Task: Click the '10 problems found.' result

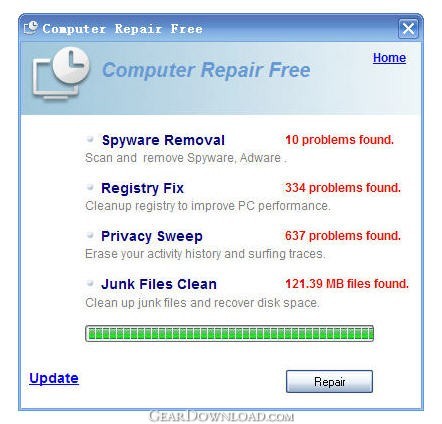Action: tap(339, 140)
